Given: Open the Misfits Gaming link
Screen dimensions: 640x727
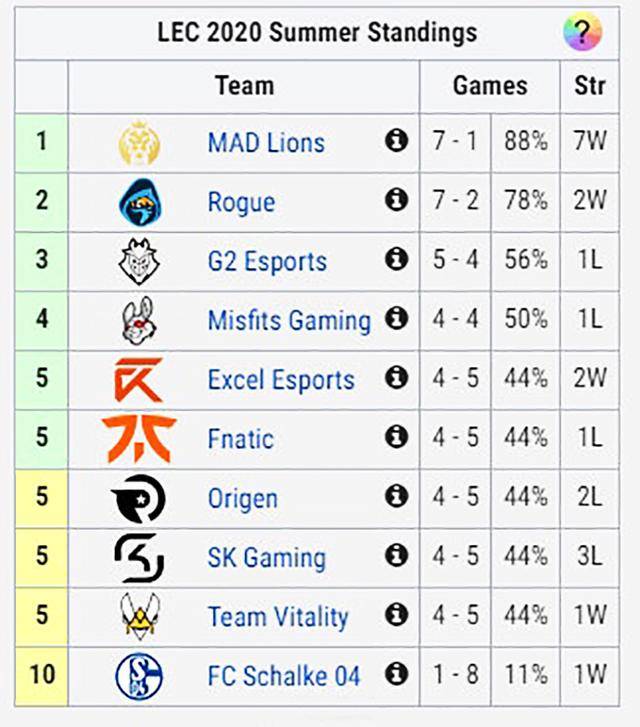Looking at the screenshot, I should point(289,321).
